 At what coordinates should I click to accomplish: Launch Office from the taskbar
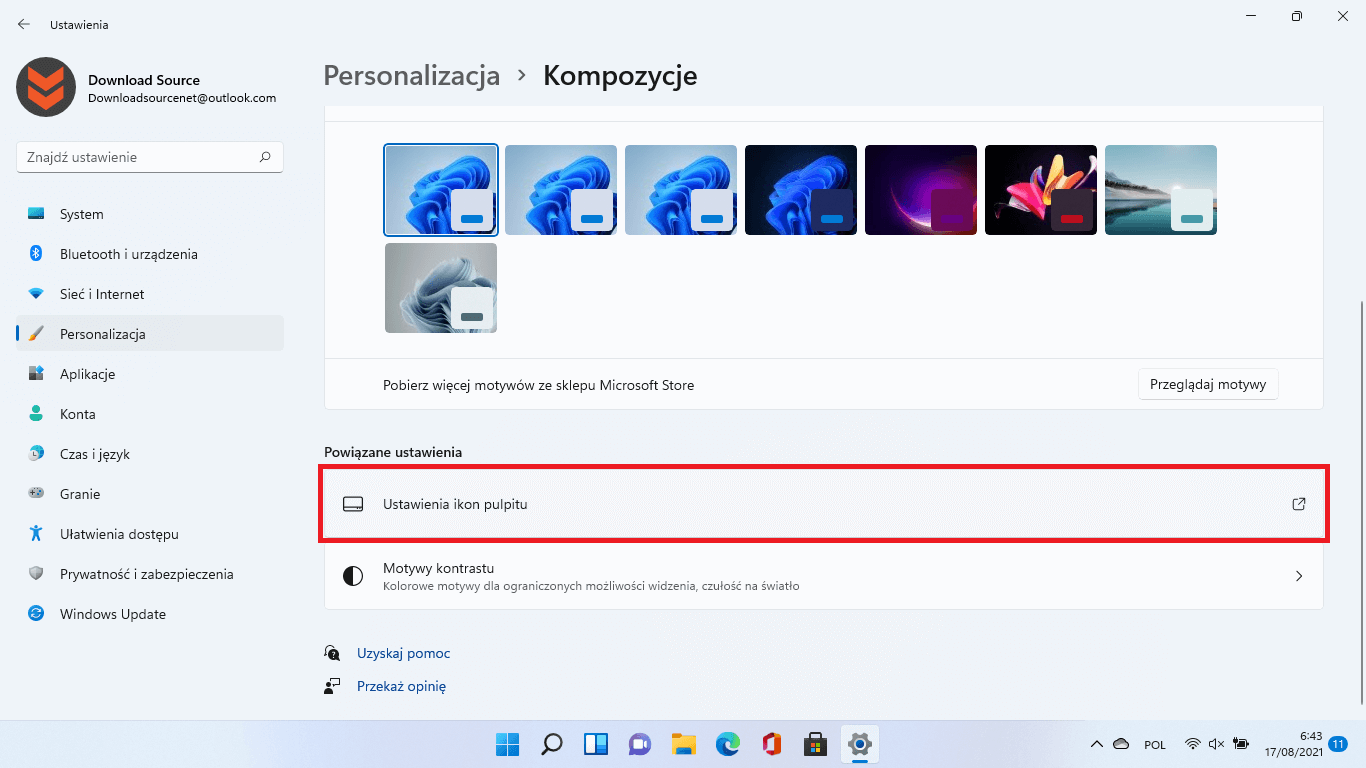771,744
